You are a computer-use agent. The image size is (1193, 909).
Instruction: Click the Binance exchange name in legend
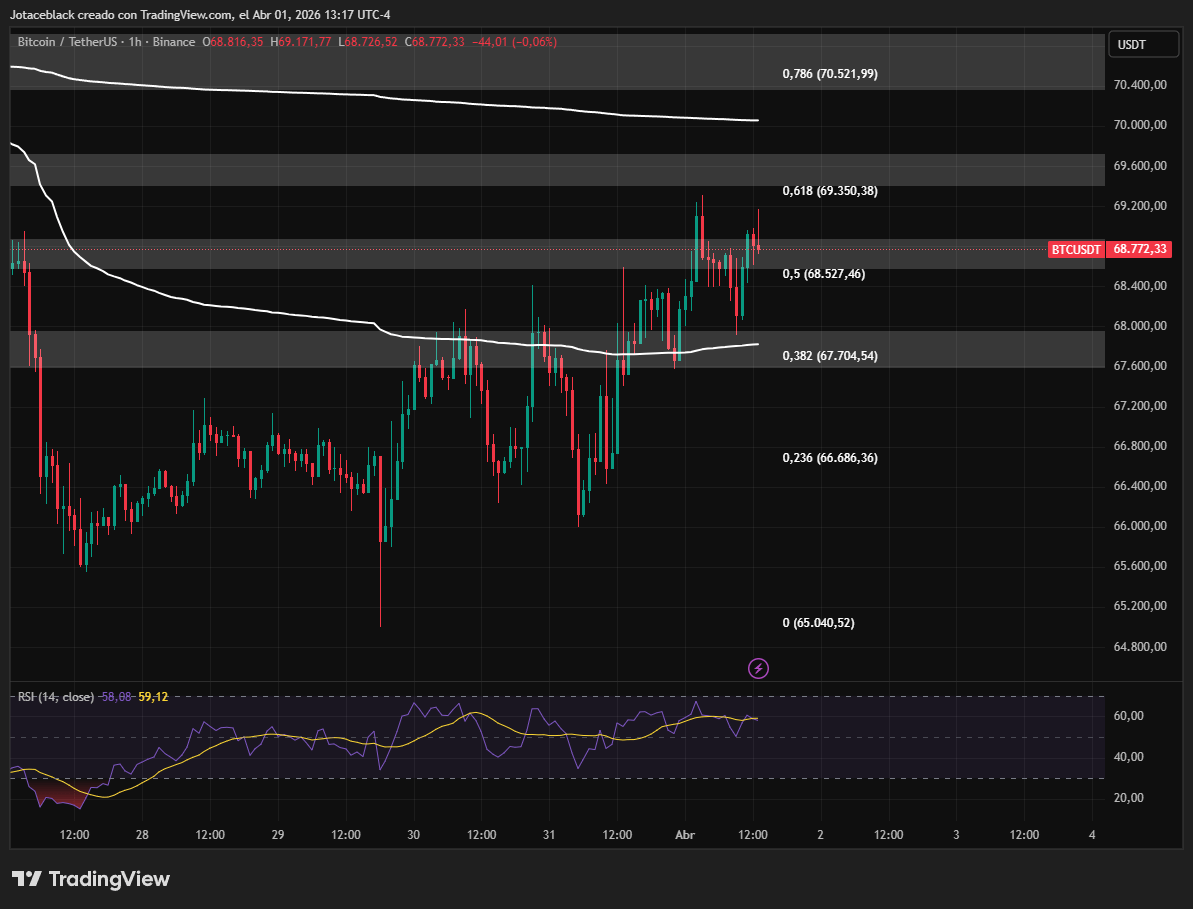pos(173,42)
